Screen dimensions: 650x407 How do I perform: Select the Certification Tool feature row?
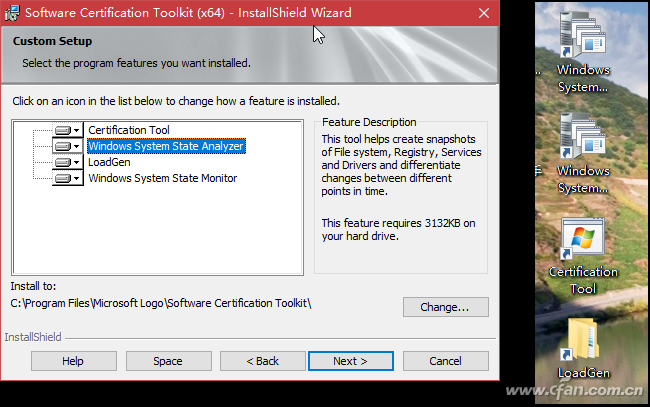[129, 130]
